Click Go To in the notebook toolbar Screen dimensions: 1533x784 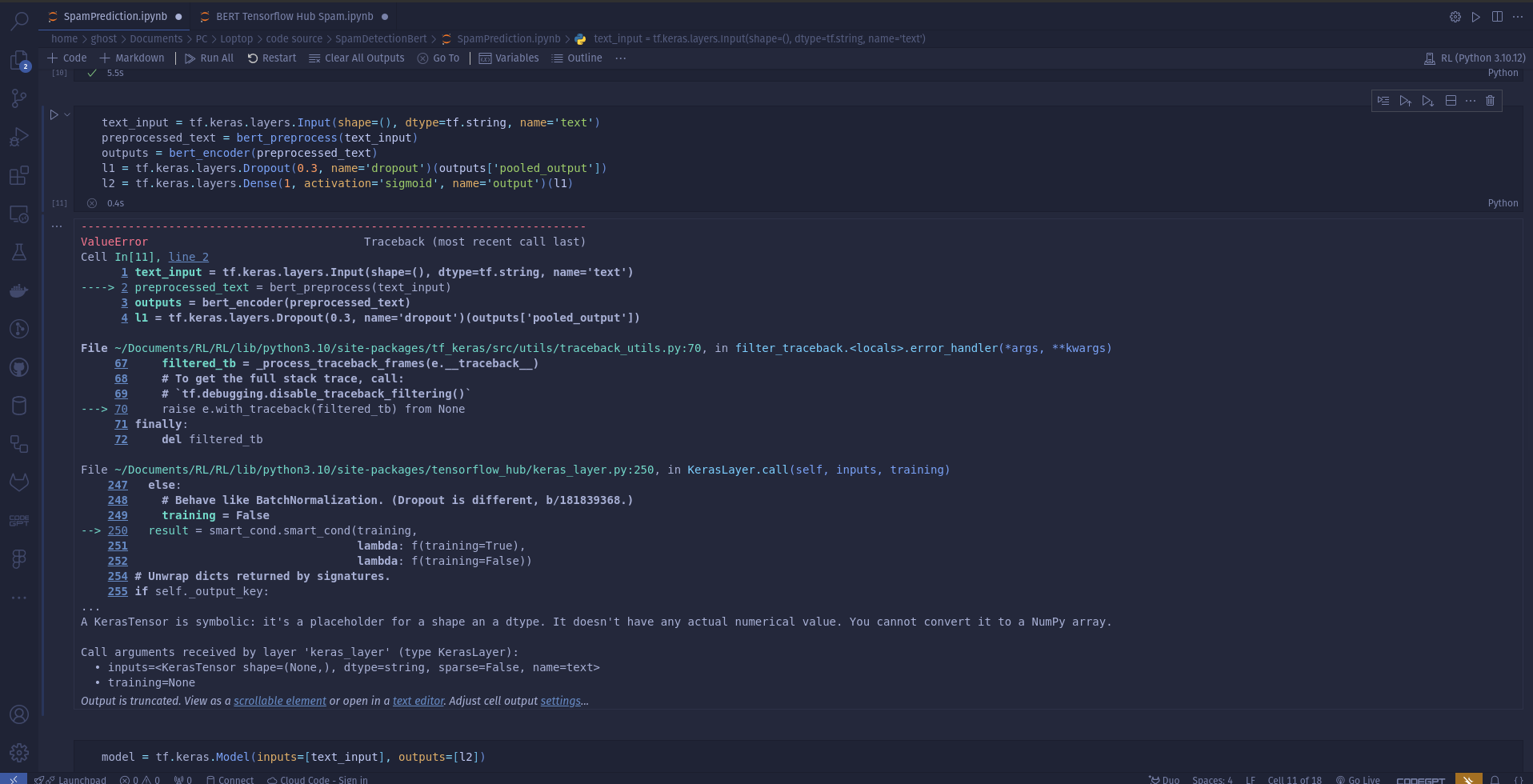click(438, 58)
